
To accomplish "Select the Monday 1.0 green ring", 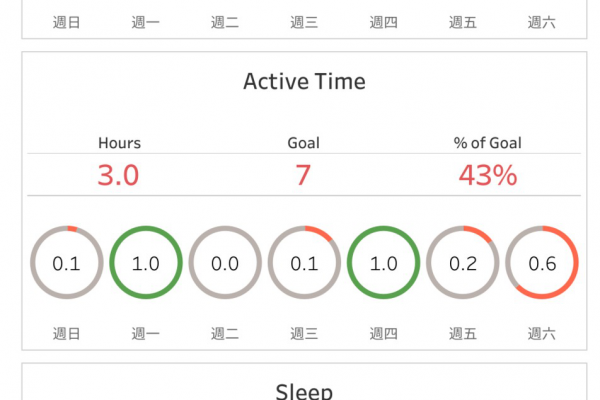I will click(x=146, y=263).
